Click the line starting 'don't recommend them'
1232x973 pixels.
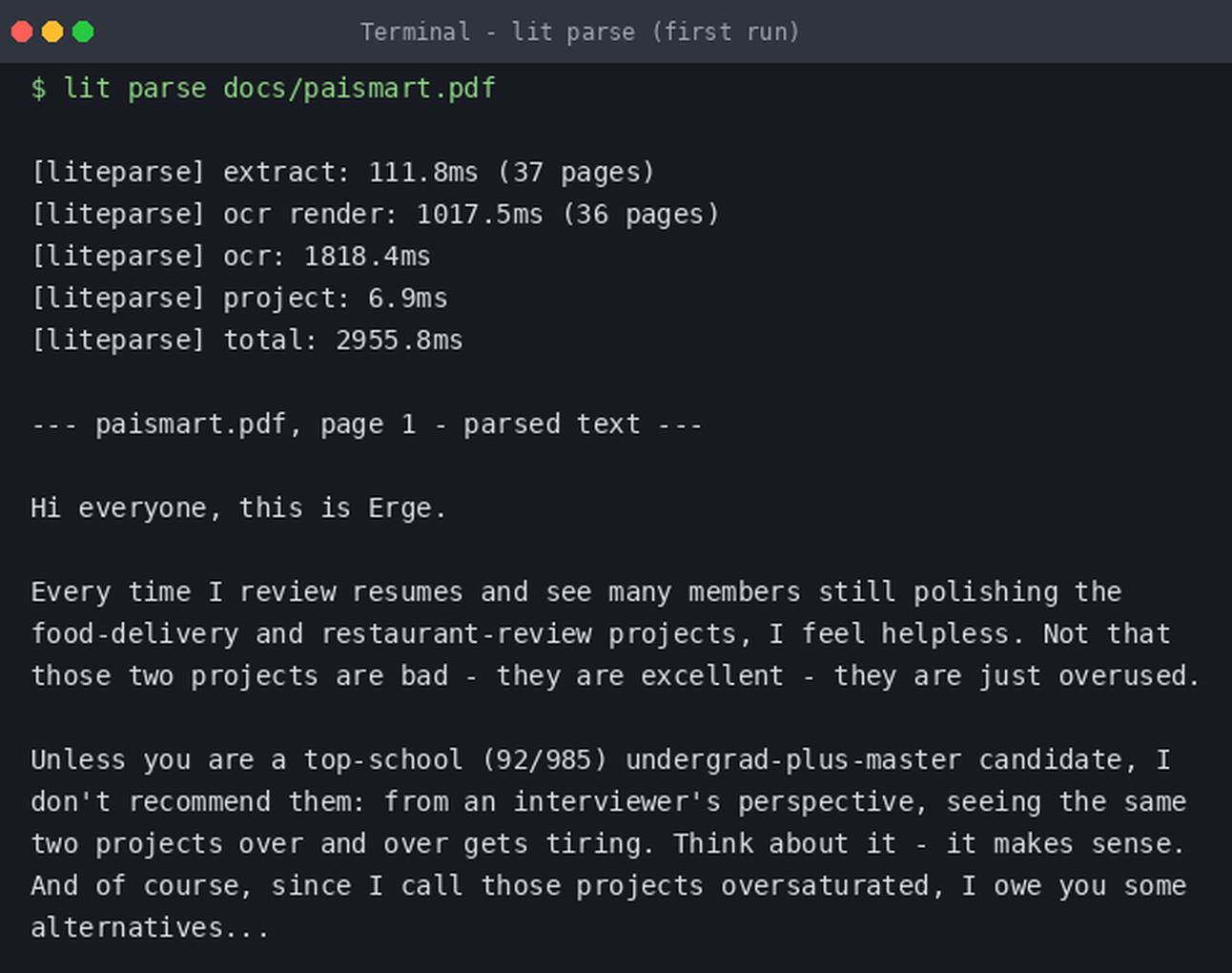(608, 802)
